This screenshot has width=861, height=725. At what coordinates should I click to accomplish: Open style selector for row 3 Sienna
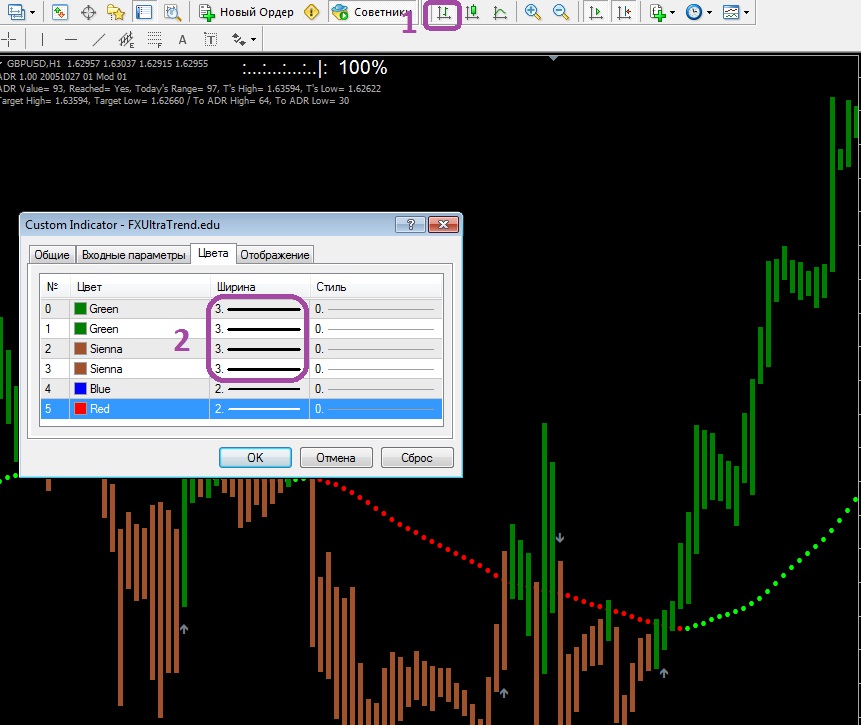[376, 369]
